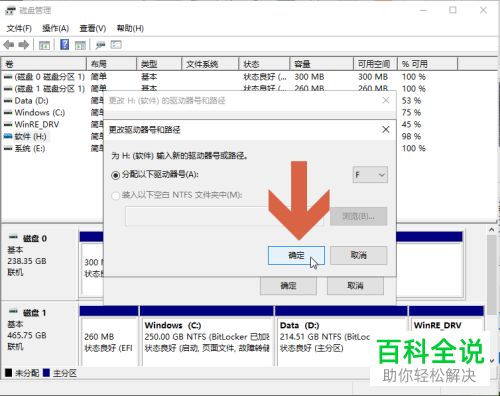This screenshot has width=500, height=396.
Task: Click the volume icon beside WinRE_DRV in the list
Action: (8, 125)
